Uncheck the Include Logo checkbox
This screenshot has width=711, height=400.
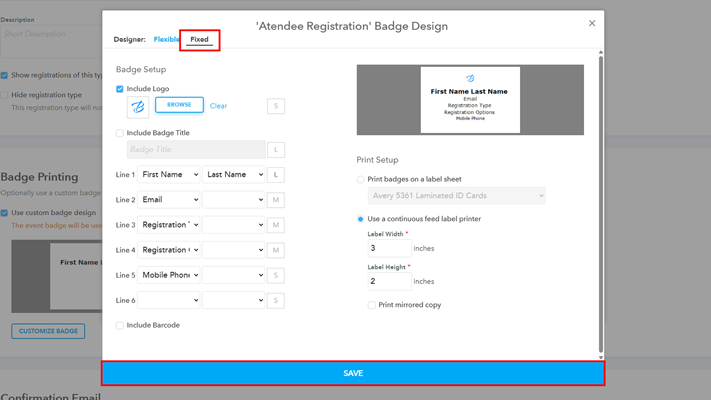120,89
